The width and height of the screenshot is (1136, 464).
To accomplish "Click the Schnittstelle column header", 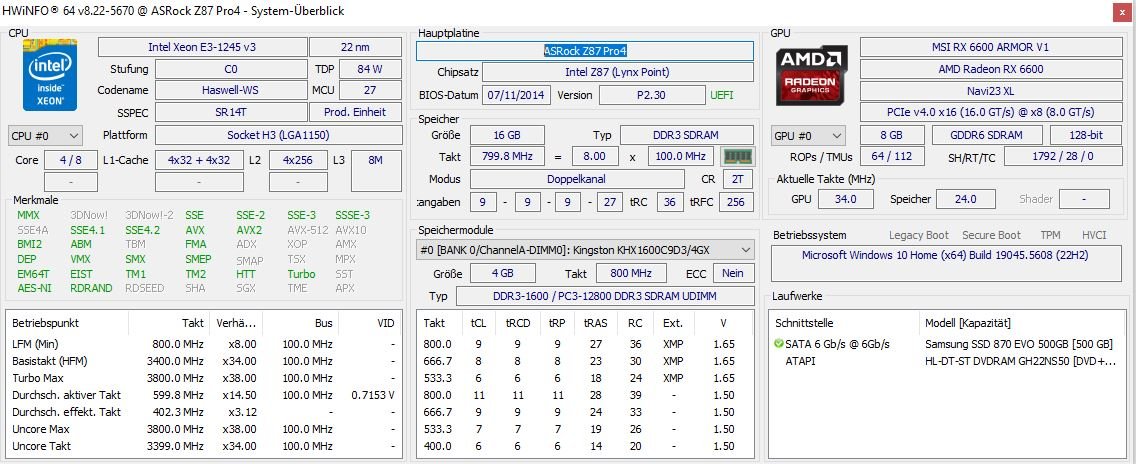I will click(x=845, y=323).
